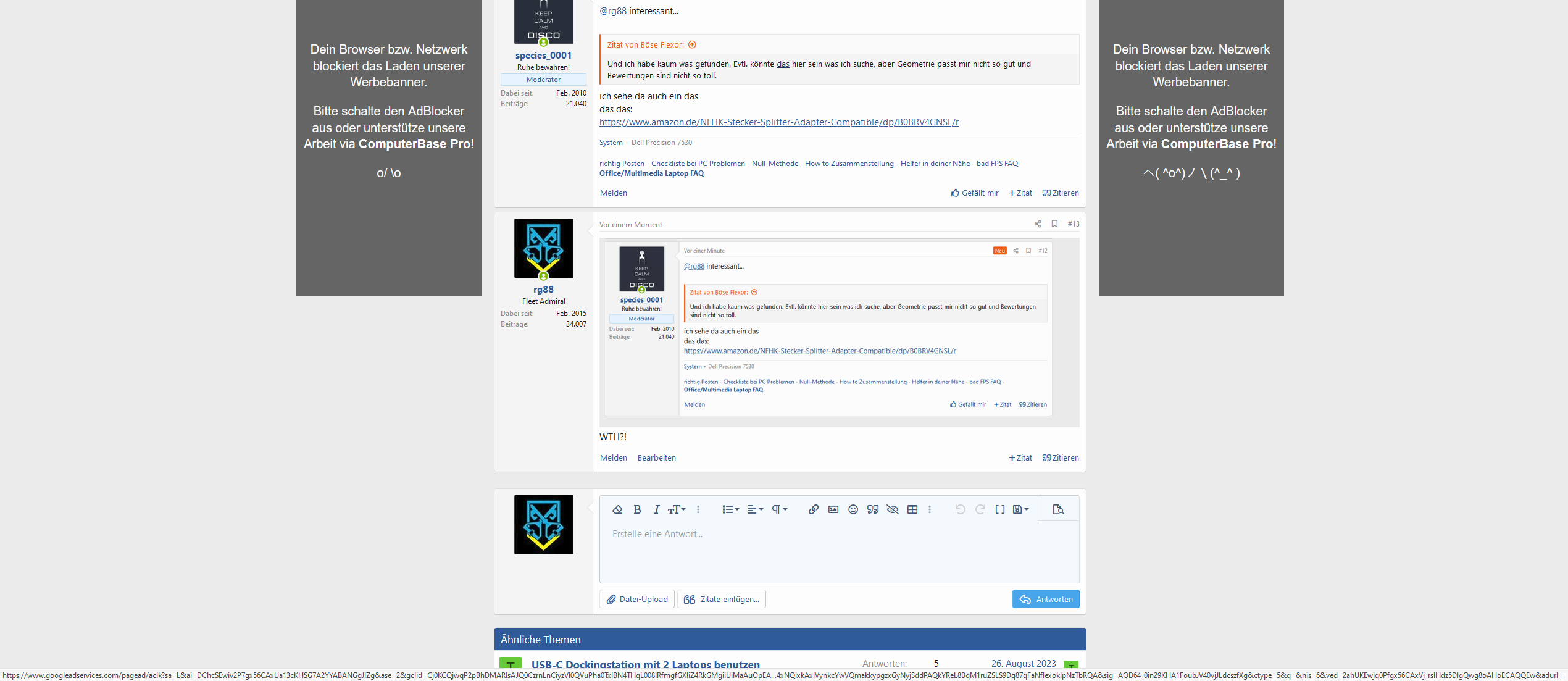Insert an image via editor toolbar

833,509
